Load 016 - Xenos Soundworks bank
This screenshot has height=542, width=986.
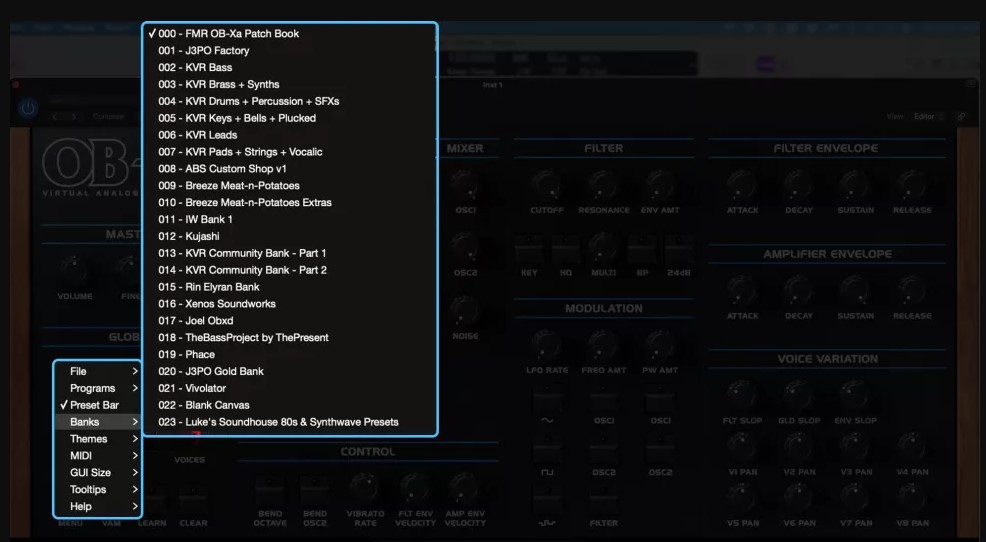click(290, 304)
